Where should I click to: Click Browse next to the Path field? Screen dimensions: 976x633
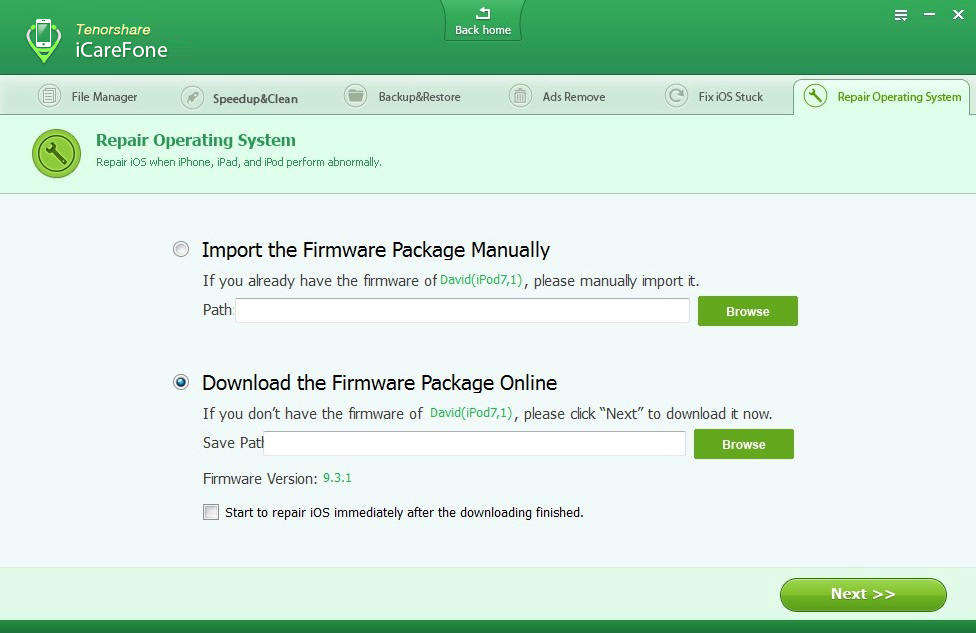pyautogui.click(x=748, y=311)
